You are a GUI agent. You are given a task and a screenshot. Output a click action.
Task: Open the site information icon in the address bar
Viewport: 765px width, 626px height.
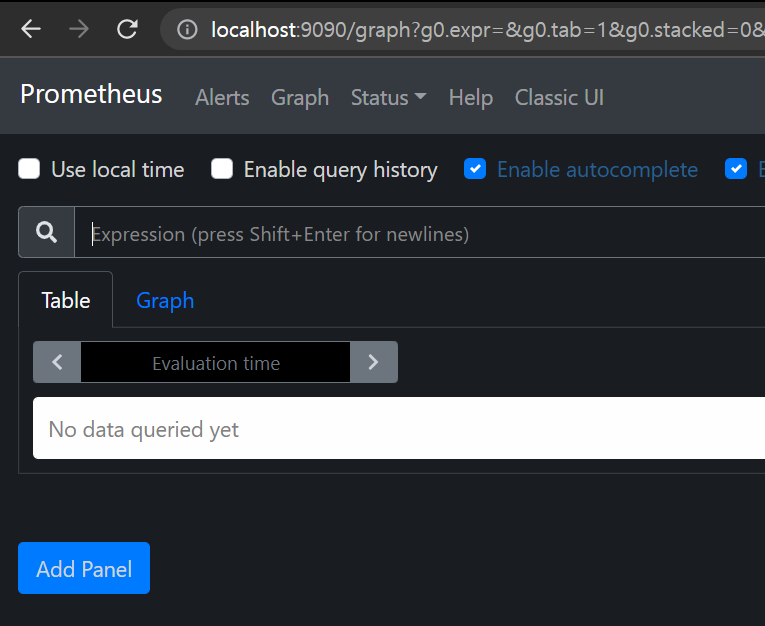pyautogui.click(x=187, y=30)
